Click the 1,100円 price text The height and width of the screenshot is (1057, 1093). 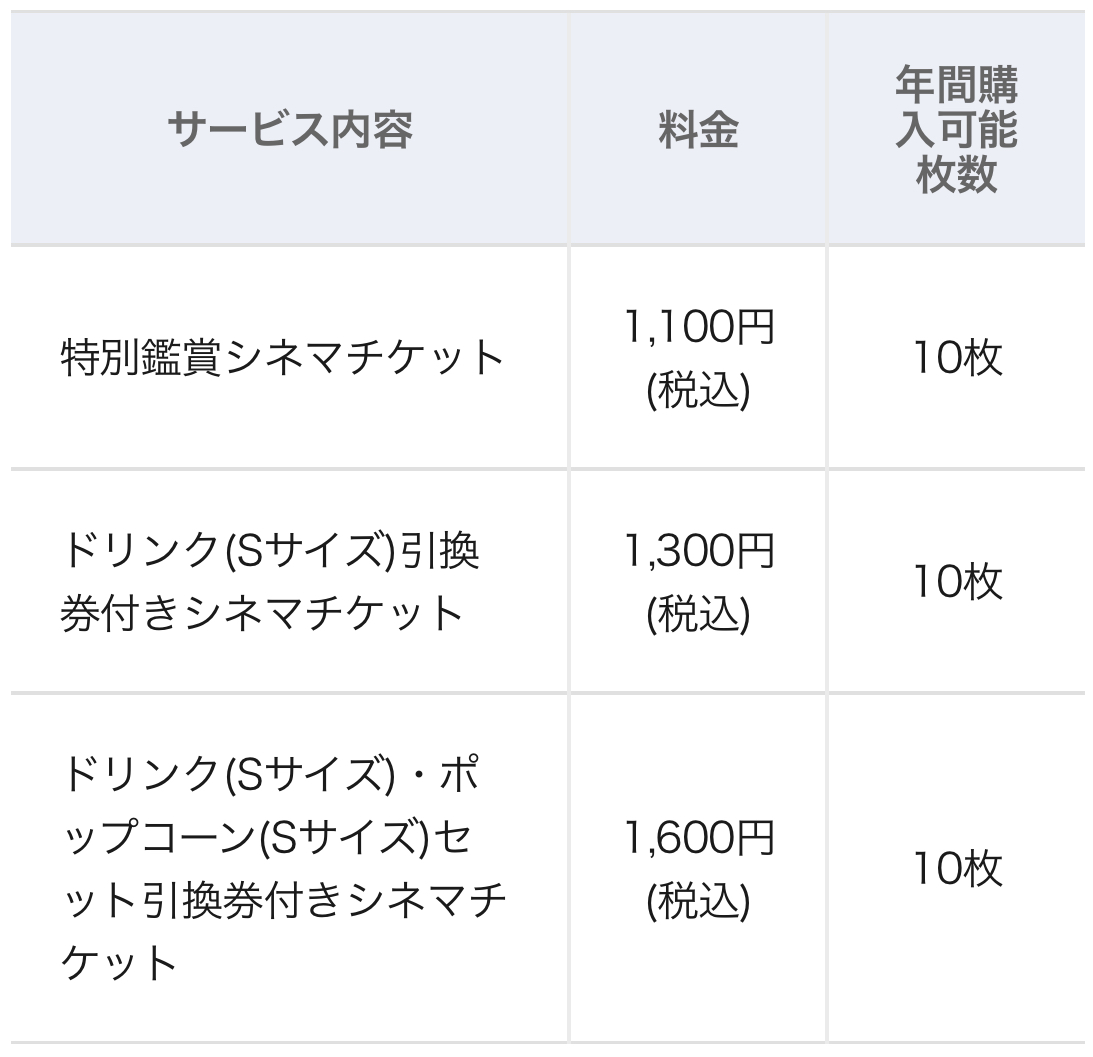(x=698, y=328)
